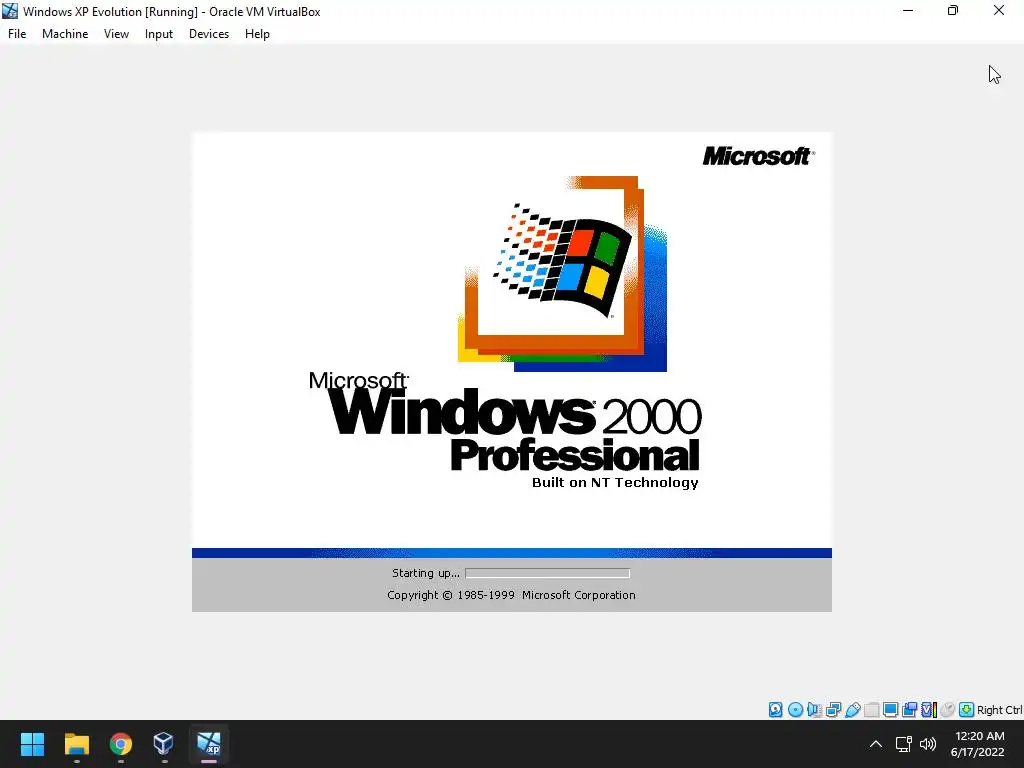Click the Starting up progress bar

[x=547, y=573]
